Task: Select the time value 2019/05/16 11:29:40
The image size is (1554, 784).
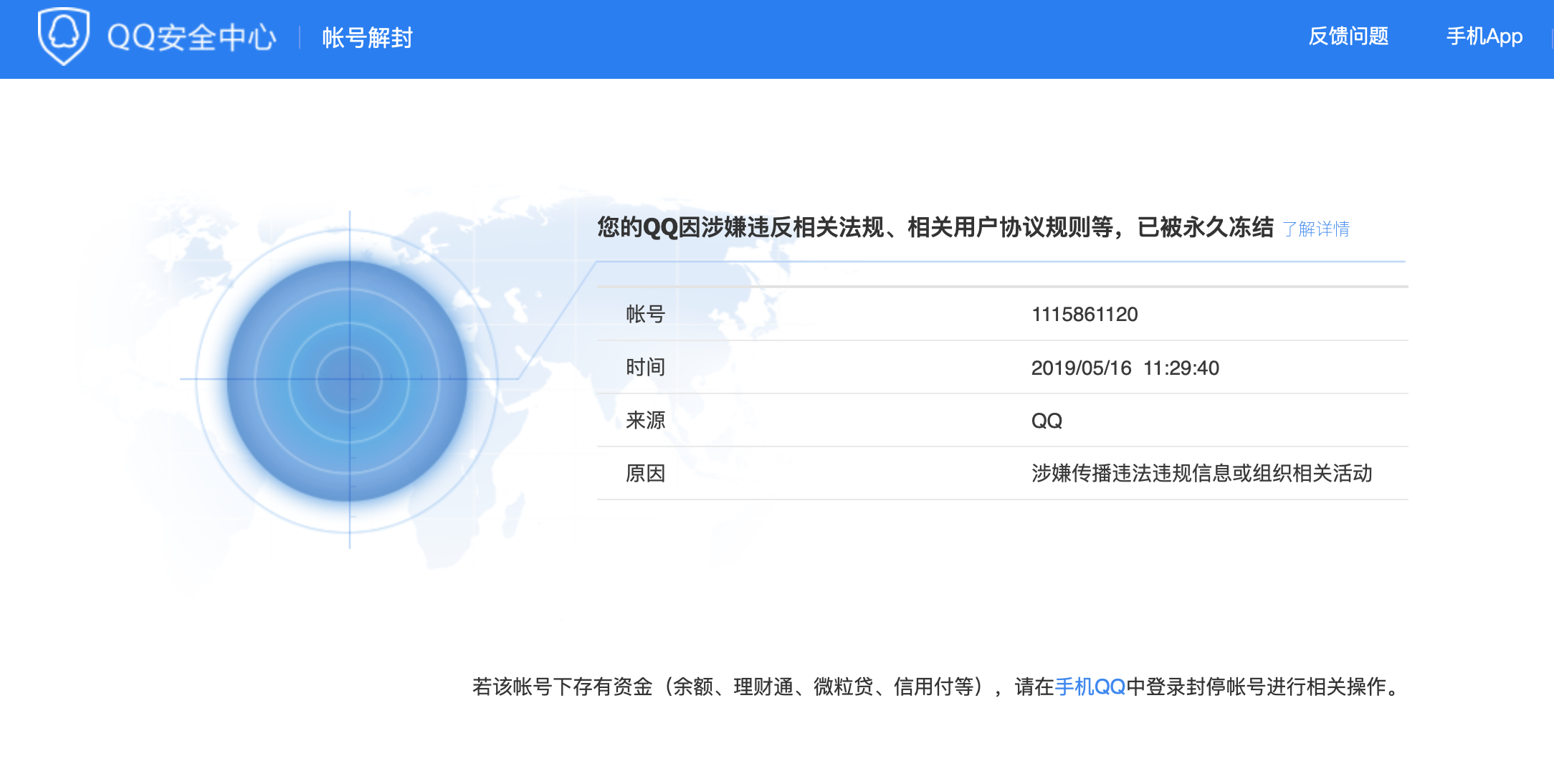Action: [x=1125, y=368]
